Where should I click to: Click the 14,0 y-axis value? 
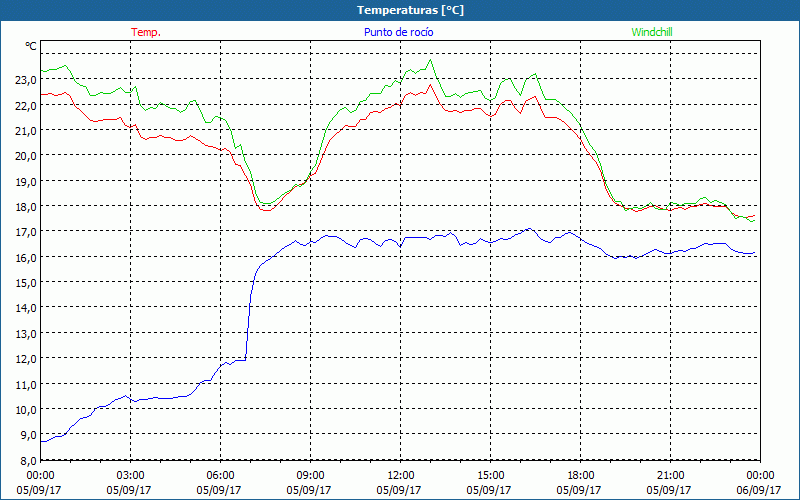[x=27, y=308]
